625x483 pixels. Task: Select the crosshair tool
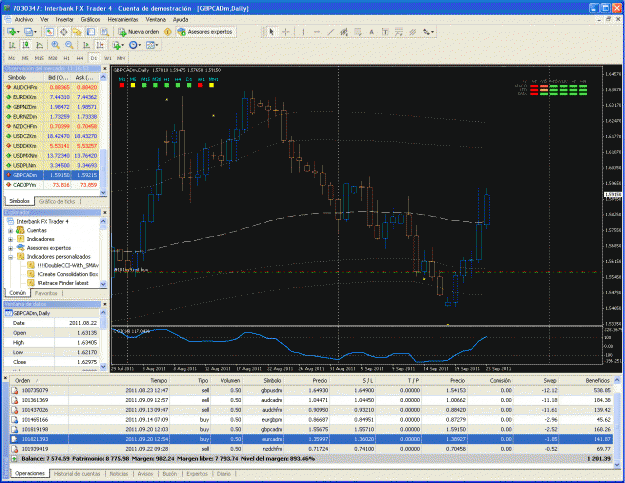point(286,32)
